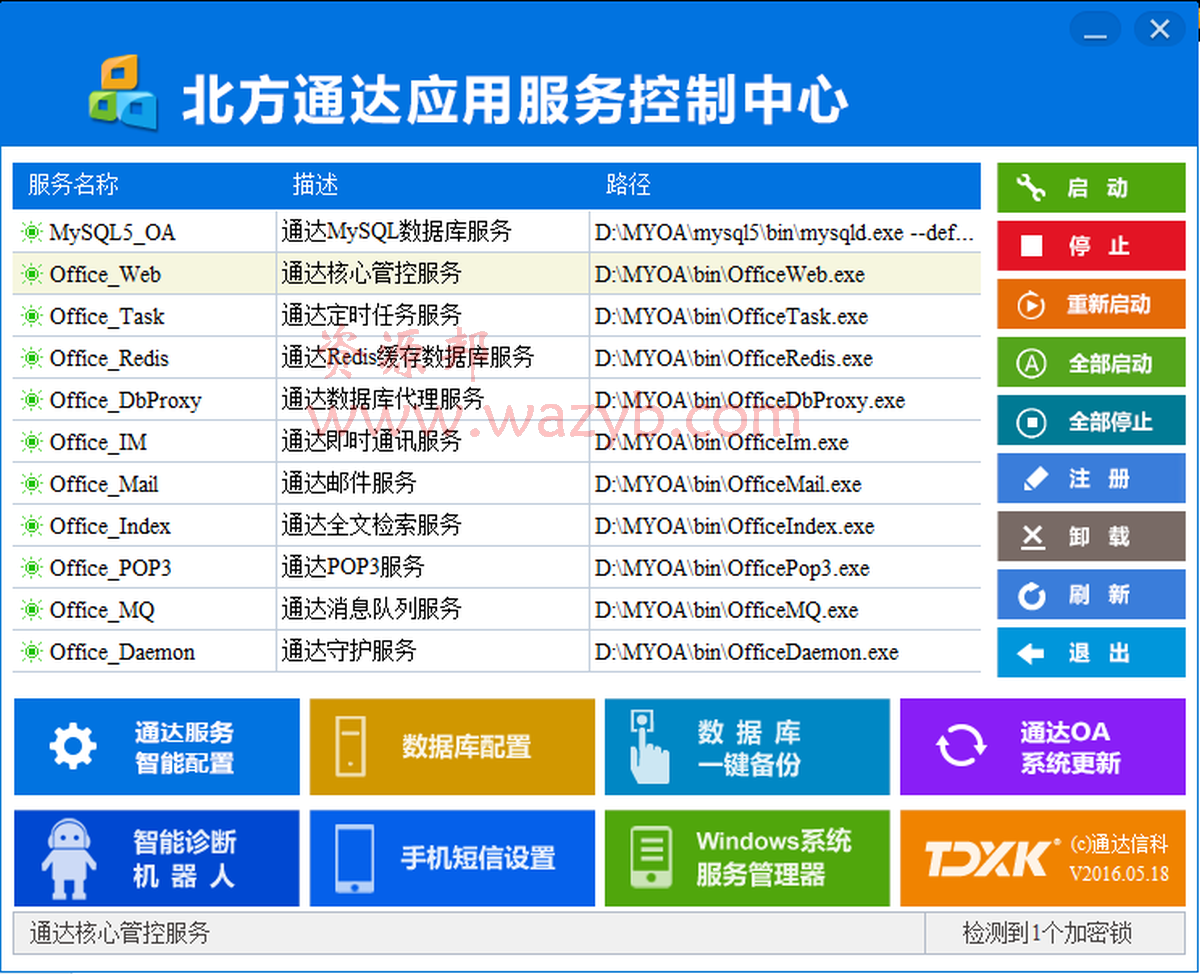This screenshot has width=1200, height=974.
Task: Exit the application with 退出 button
Action: tap(1091, 653)
